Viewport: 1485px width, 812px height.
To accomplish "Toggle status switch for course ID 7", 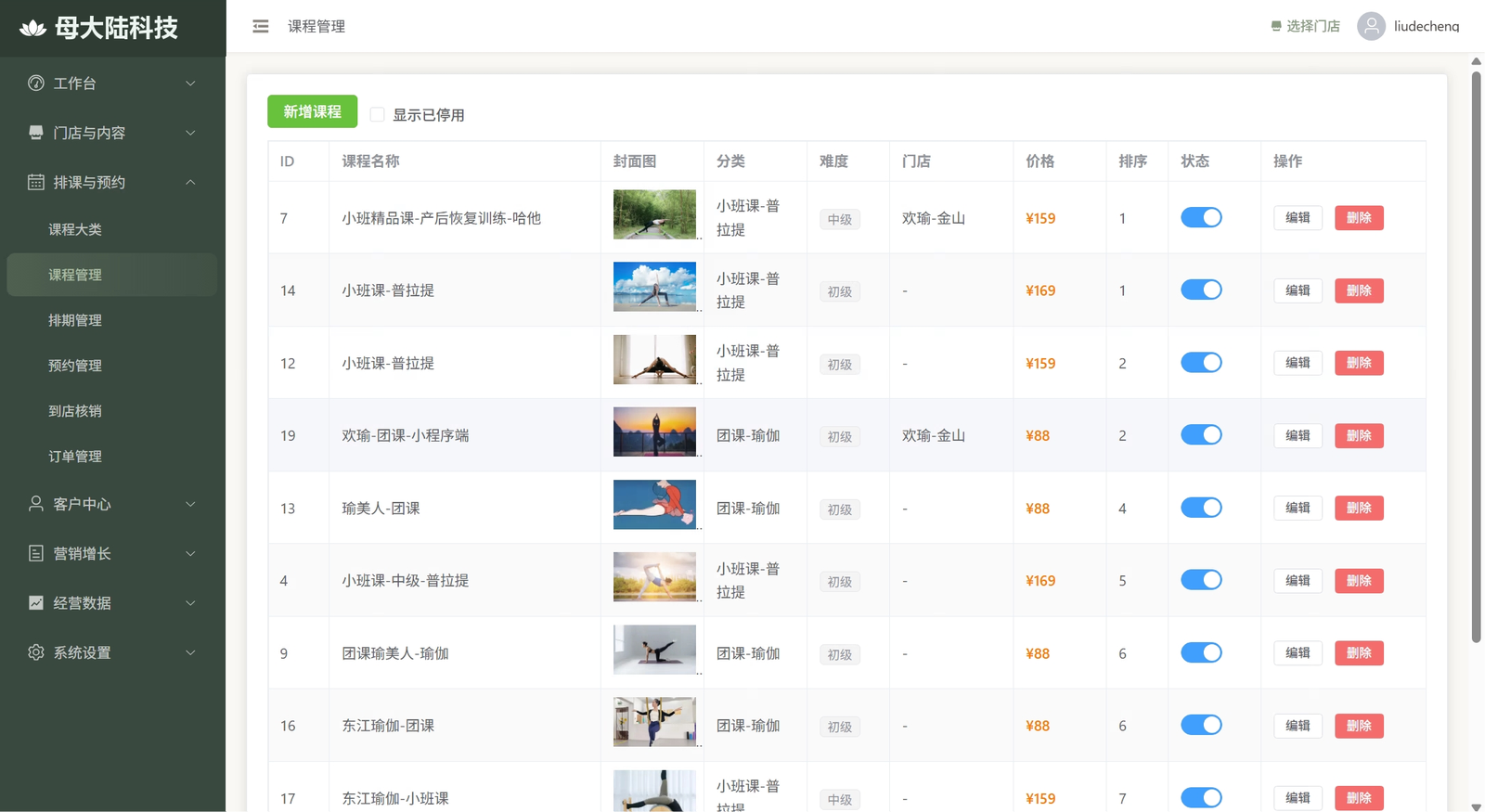I will coord(1201,217).
